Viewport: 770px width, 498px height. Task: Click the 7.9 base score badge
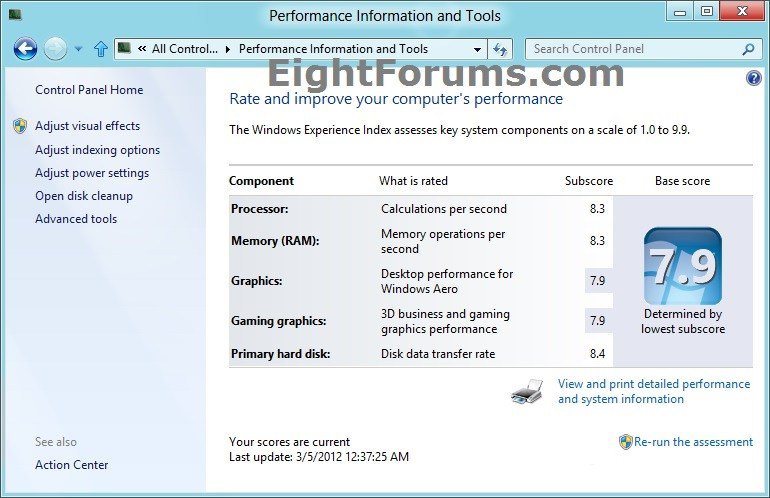point(683,266)
